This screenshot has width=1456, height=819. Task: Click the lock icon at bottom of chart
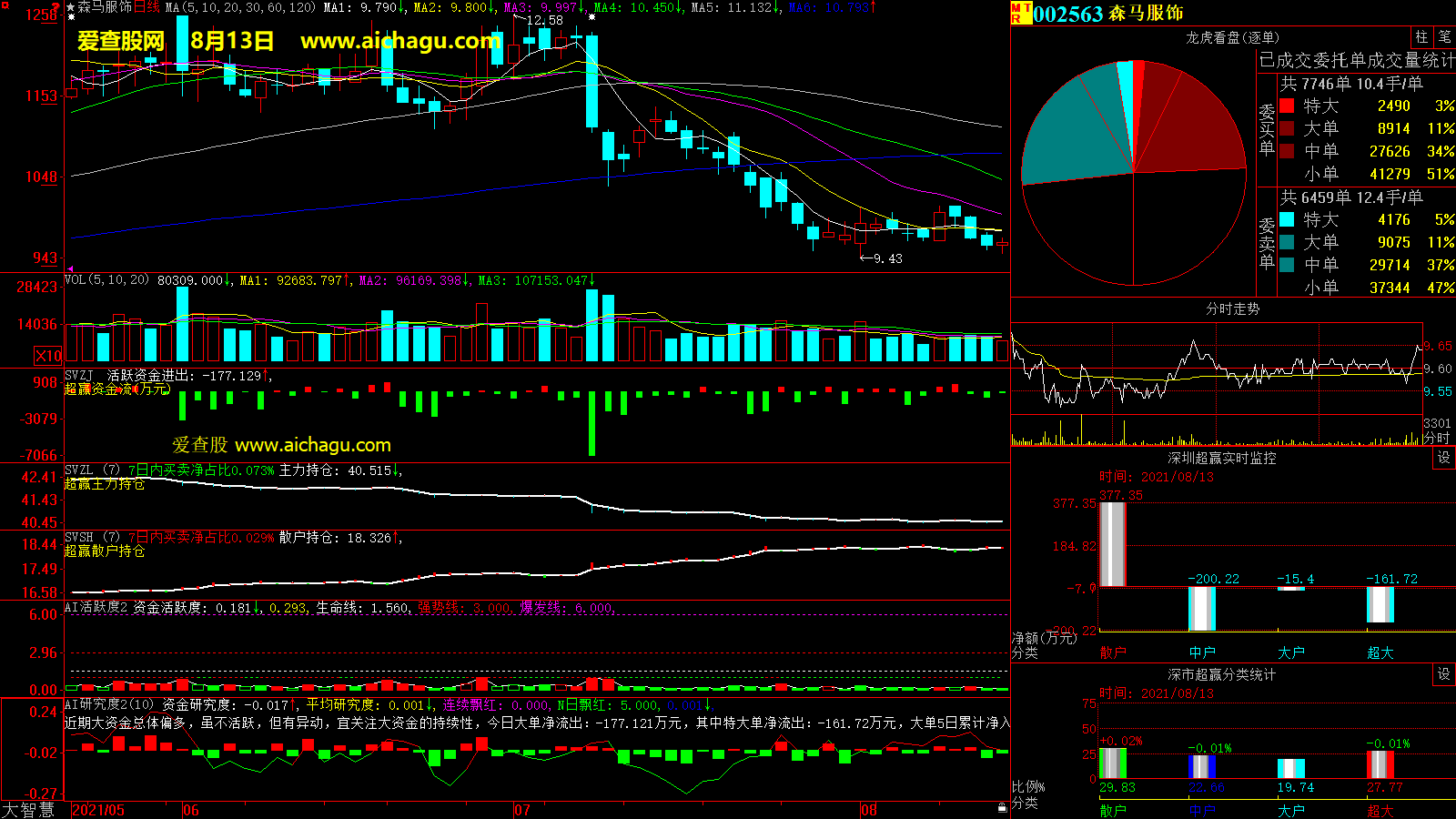point(1002,807)
